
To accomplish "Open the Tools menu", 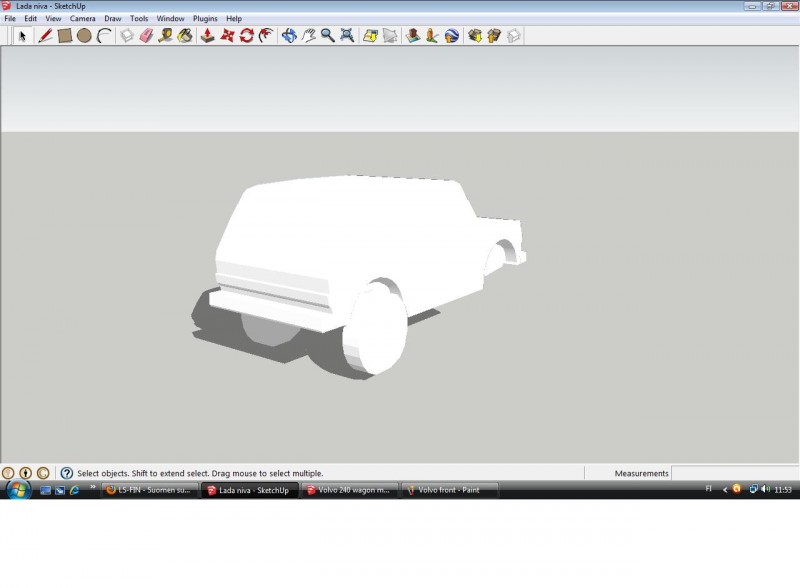I will [139, 18].
